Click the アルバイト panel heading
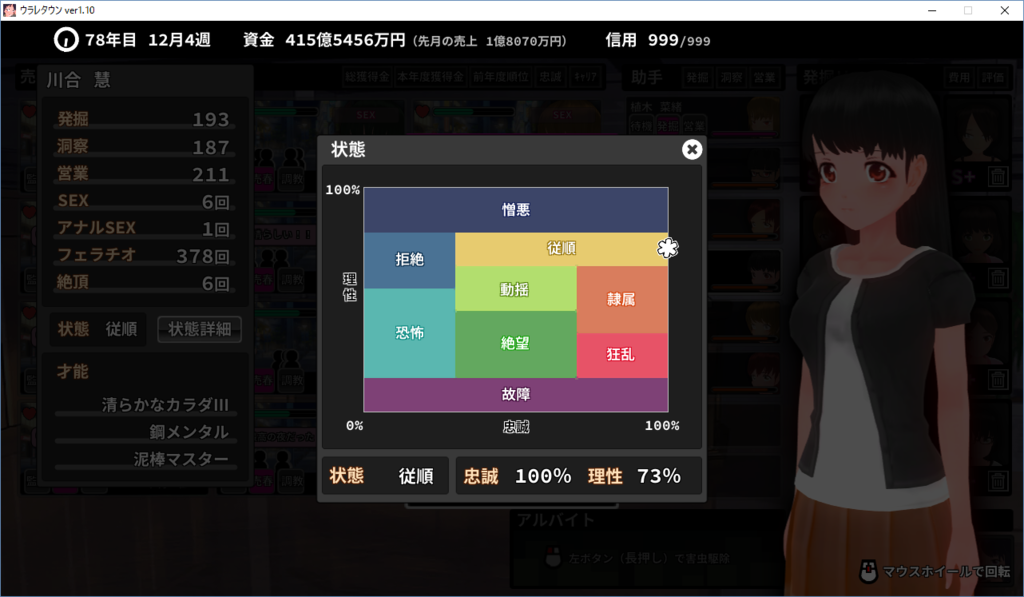The image size is (1024, 597). (556, 520)
